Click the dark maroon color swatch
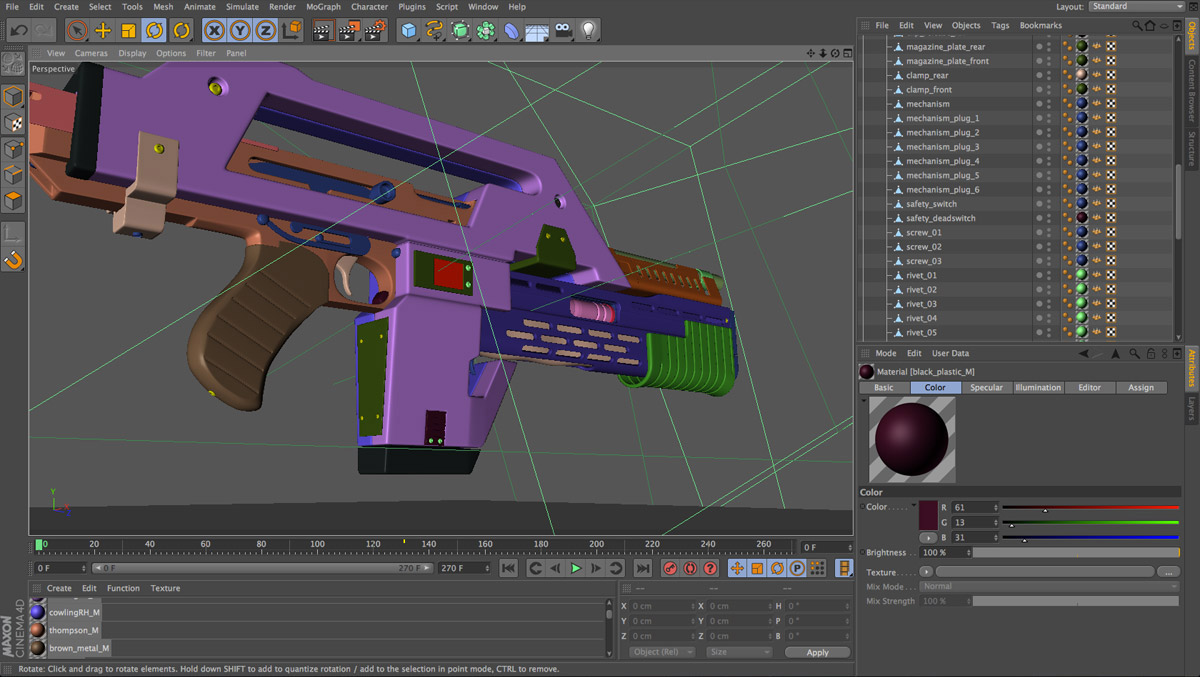The height and width of the screenshot is (677, 1200). click(928, 516)
